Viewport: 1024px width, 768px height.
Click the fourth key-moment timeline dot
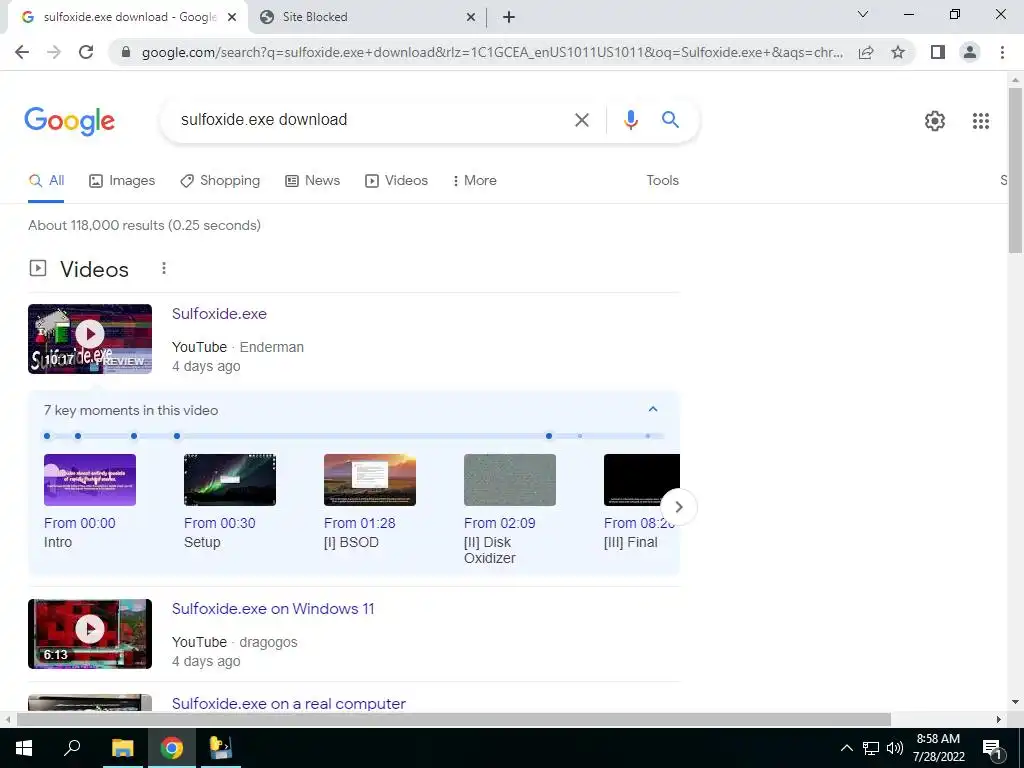tap(177, 436)
